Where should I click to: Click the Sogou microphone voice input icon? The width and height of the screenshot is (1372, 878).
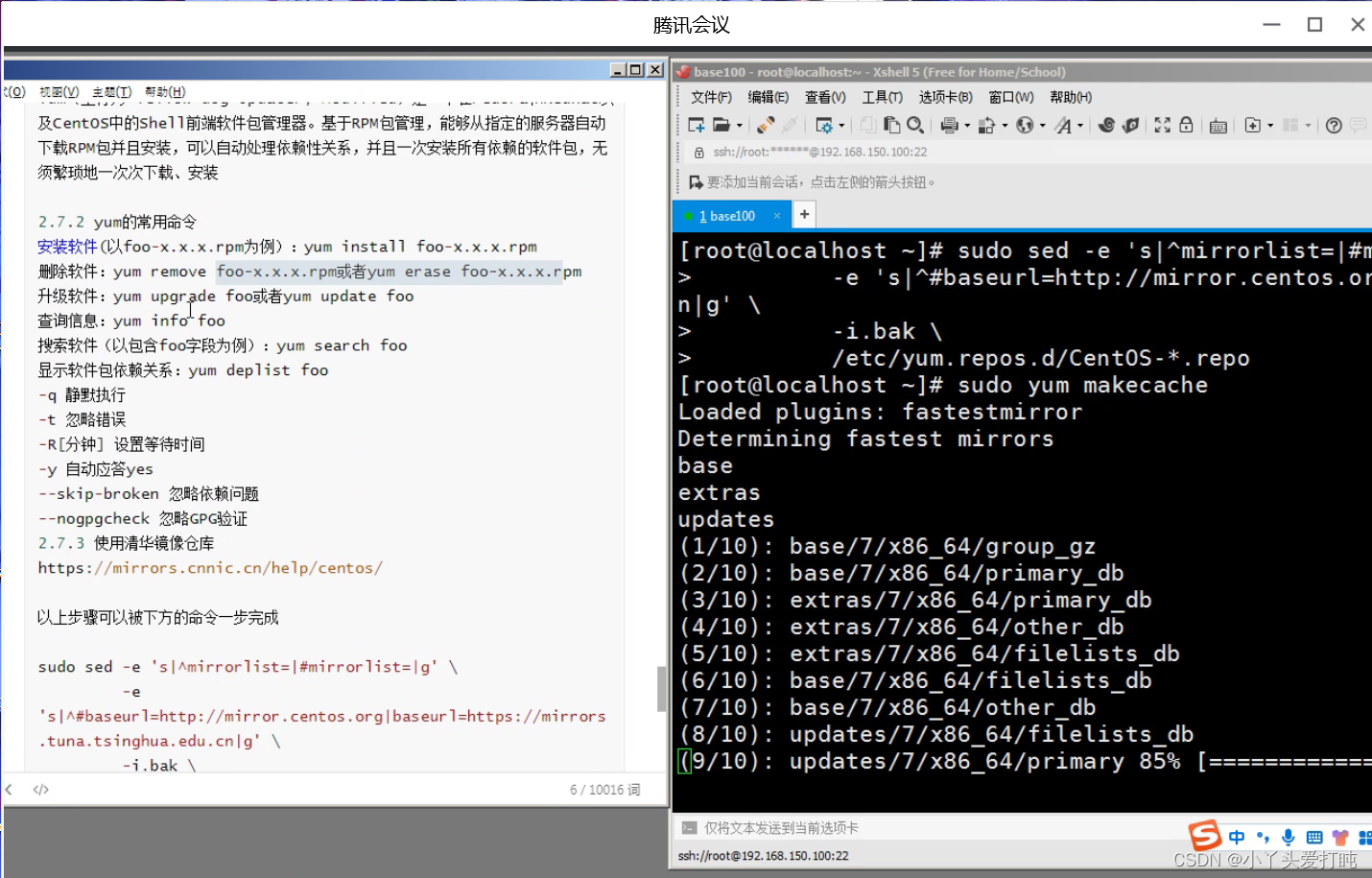tap(1289, 837)
